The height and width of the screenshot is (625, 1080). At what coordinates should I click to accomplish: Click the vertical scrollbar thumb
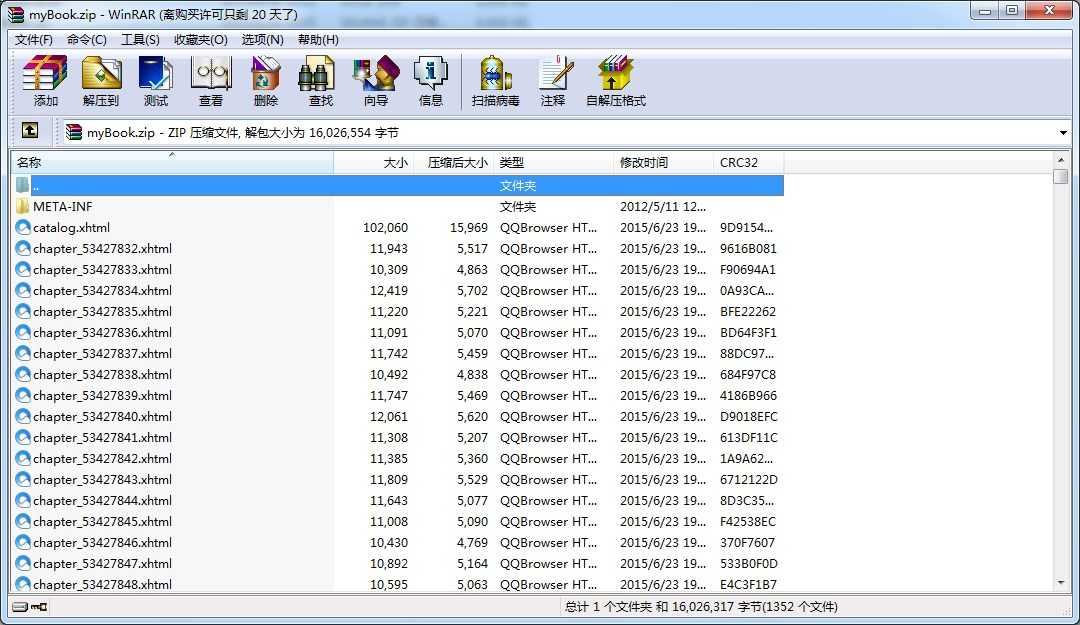(x=1061, y=176)
